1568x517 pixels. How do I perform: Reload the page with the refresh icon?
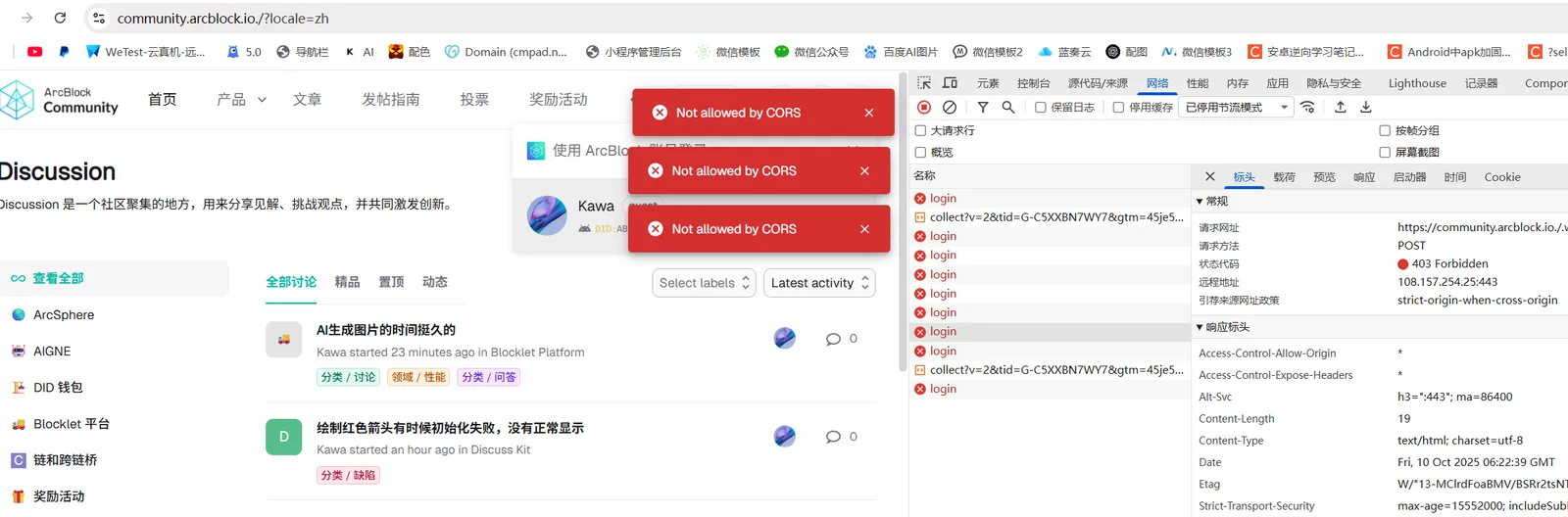pos(60,18)
